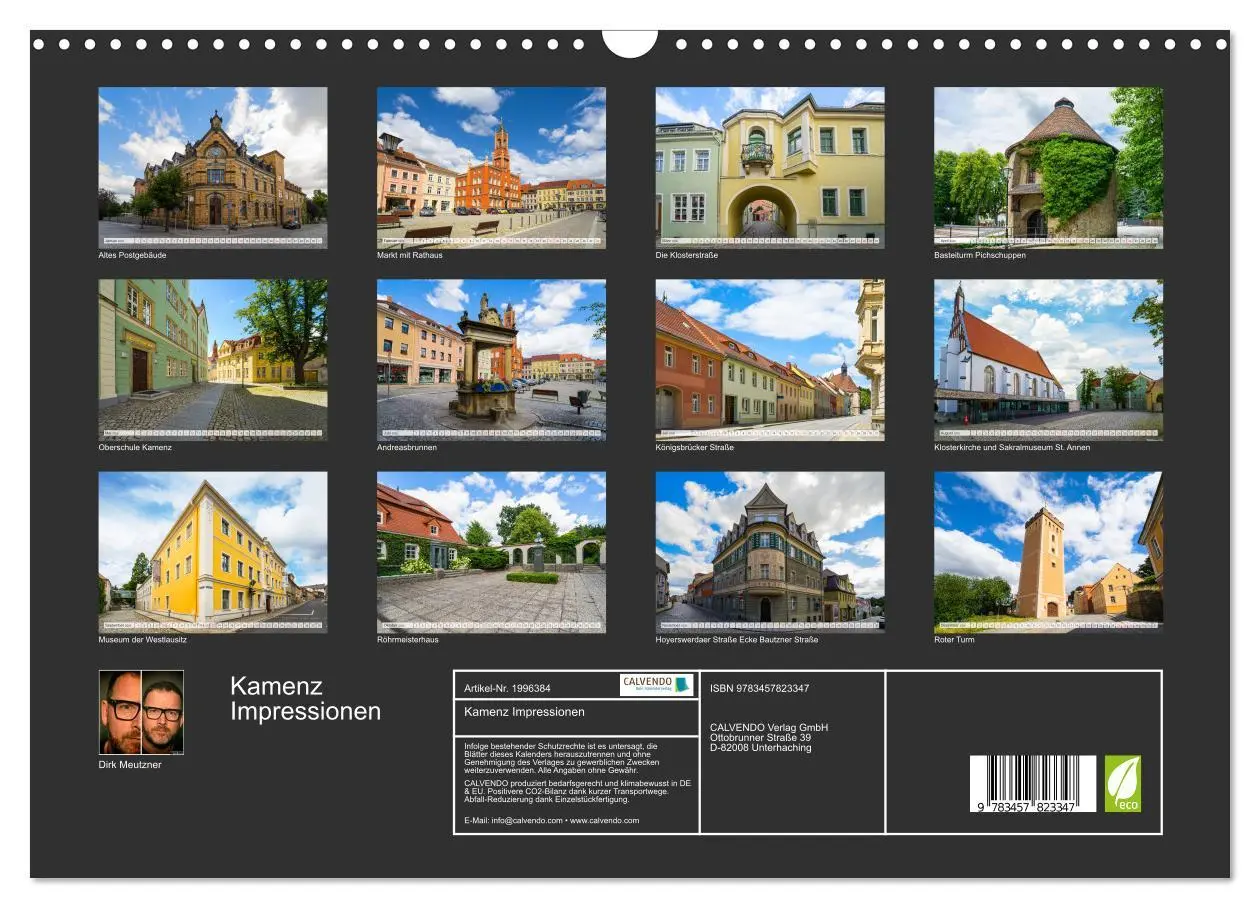This screenshot has width=1260, height=908.
Task: Click the 'Markt mit Rathaus' caption
Action: pos(410,255)
